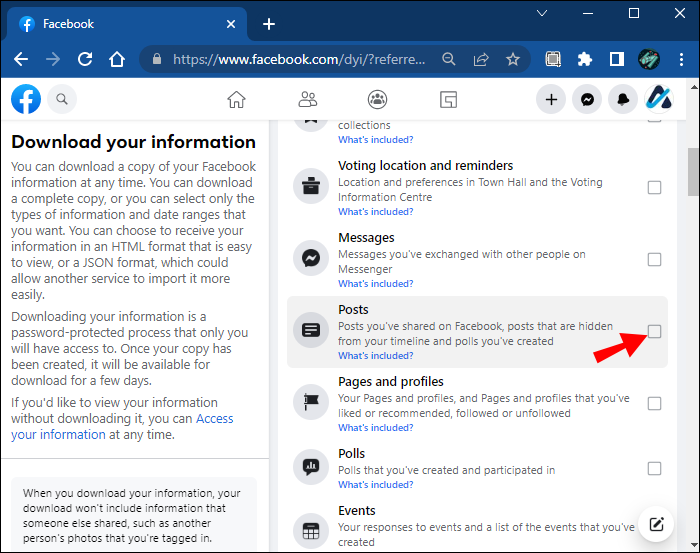Click 'What's included?' under Posts
This screenshot has height=553, width=700.
pyautogui.click(x=375, y=356)
